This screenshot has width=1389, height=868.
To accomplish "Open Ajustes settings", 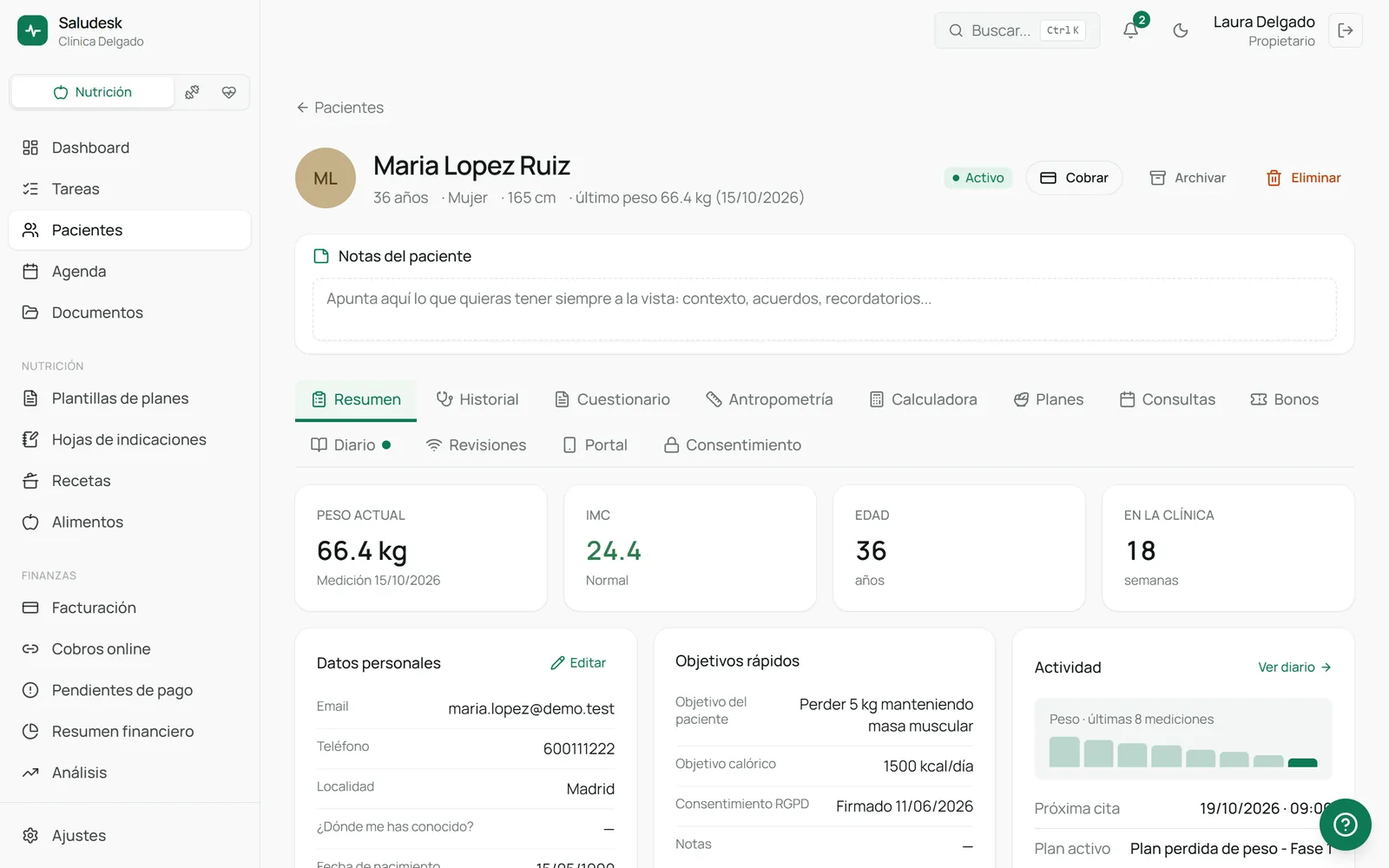I will tap(129, 836).
